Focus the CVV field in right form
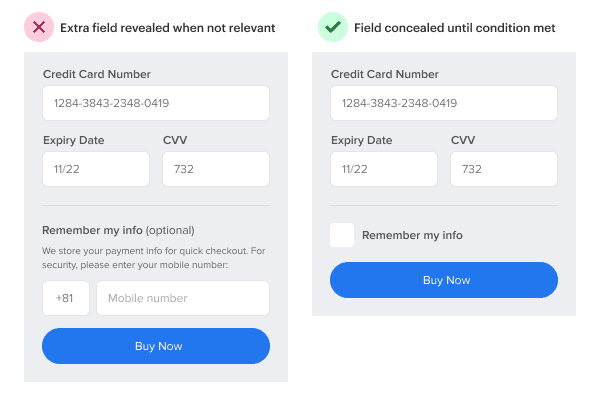This screenshot has width=600, height=400. pos(503,169)
